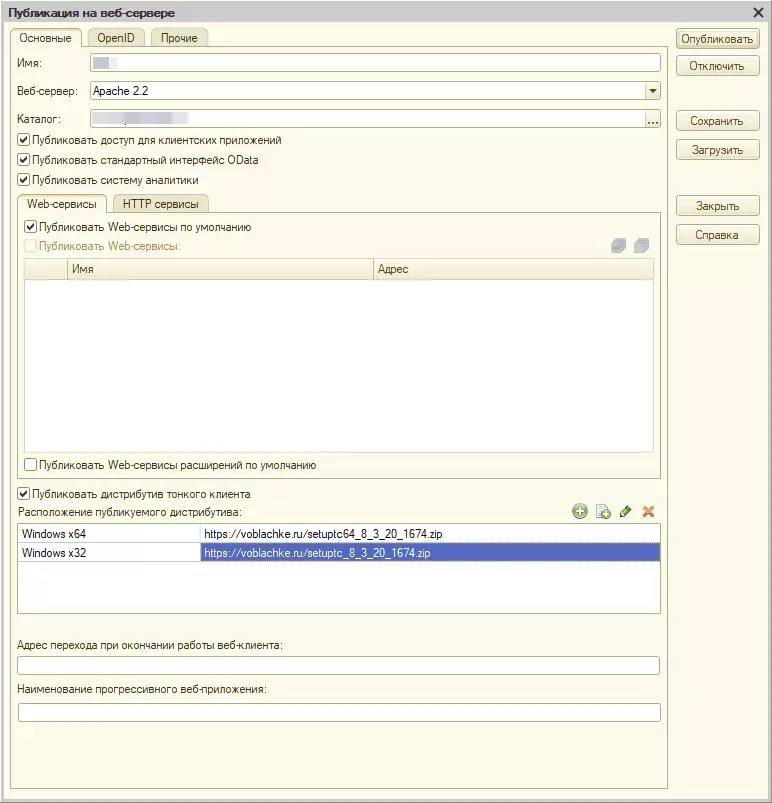
Task: Enable publishing extension Web-services by default
Action: click(x=30, y=465)
